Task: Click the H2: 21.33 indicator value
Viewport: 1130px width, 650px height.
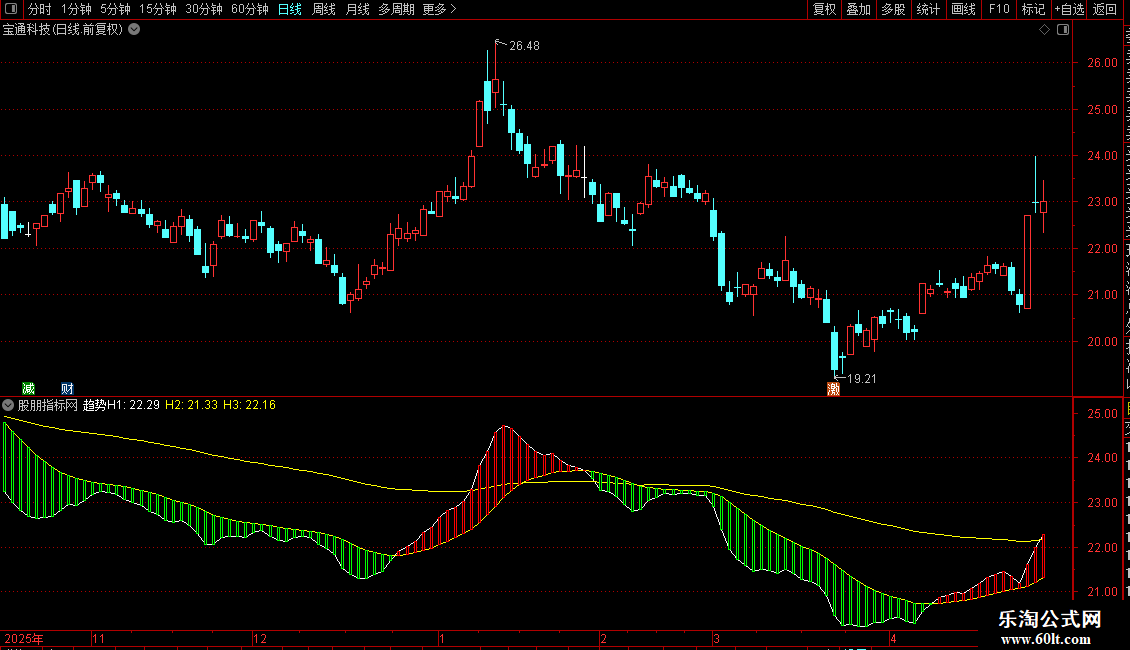Action: (192, 405)
